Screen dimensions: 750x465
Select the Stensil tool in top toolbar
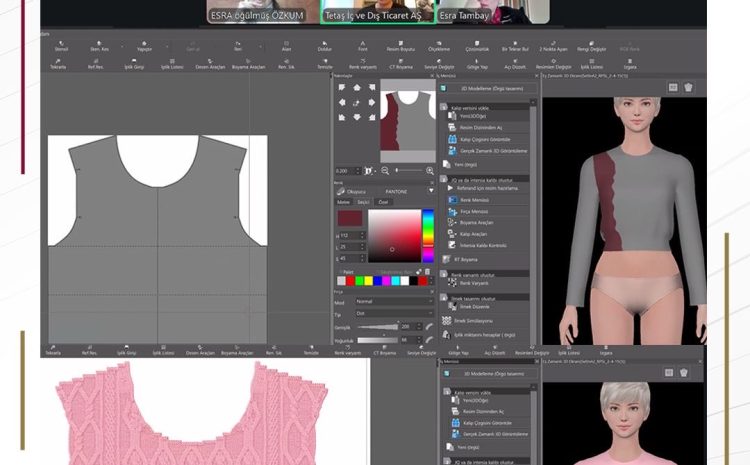coord(62,45)
